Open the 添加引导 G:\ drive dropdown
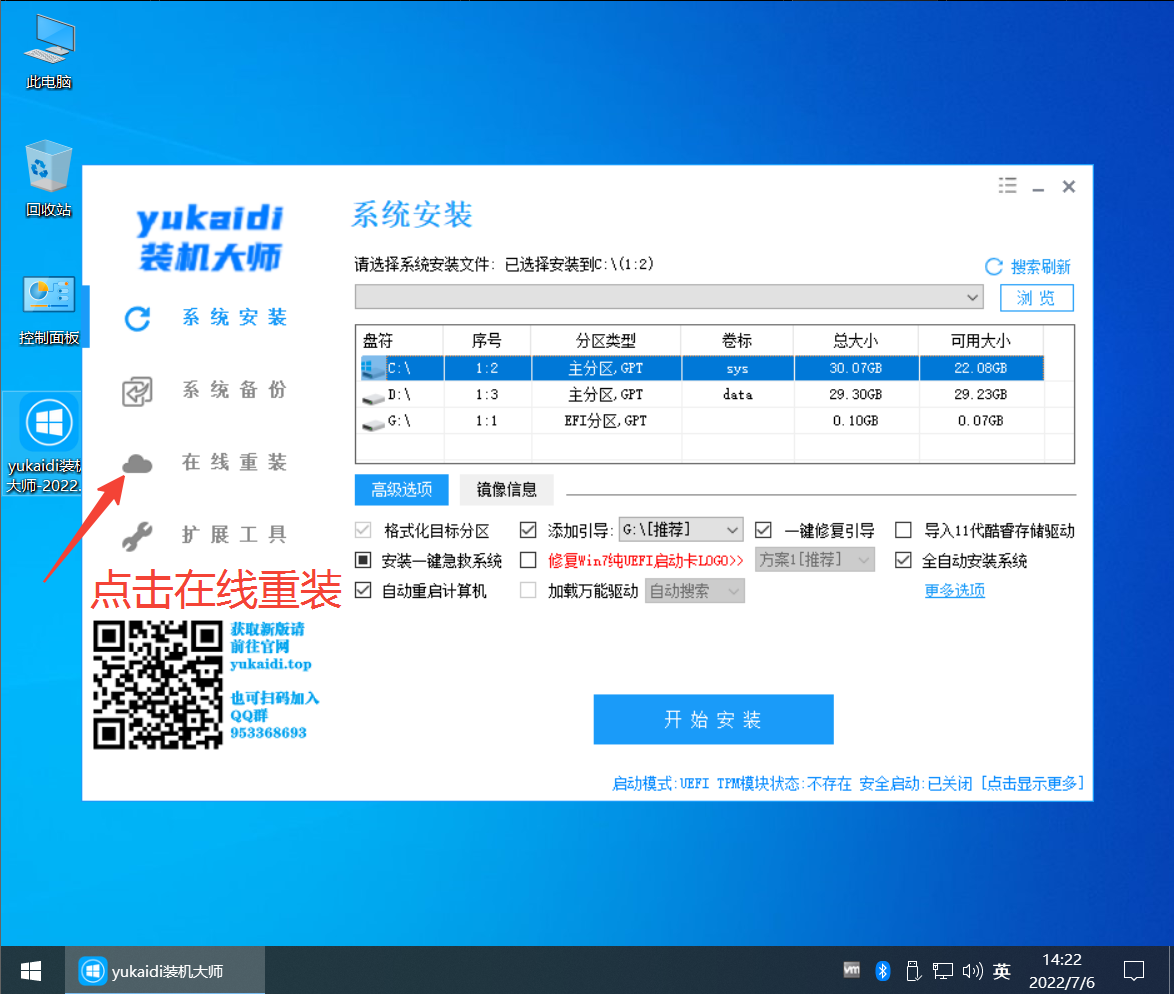The image size is (1174, 994). [x=732, y=530]
